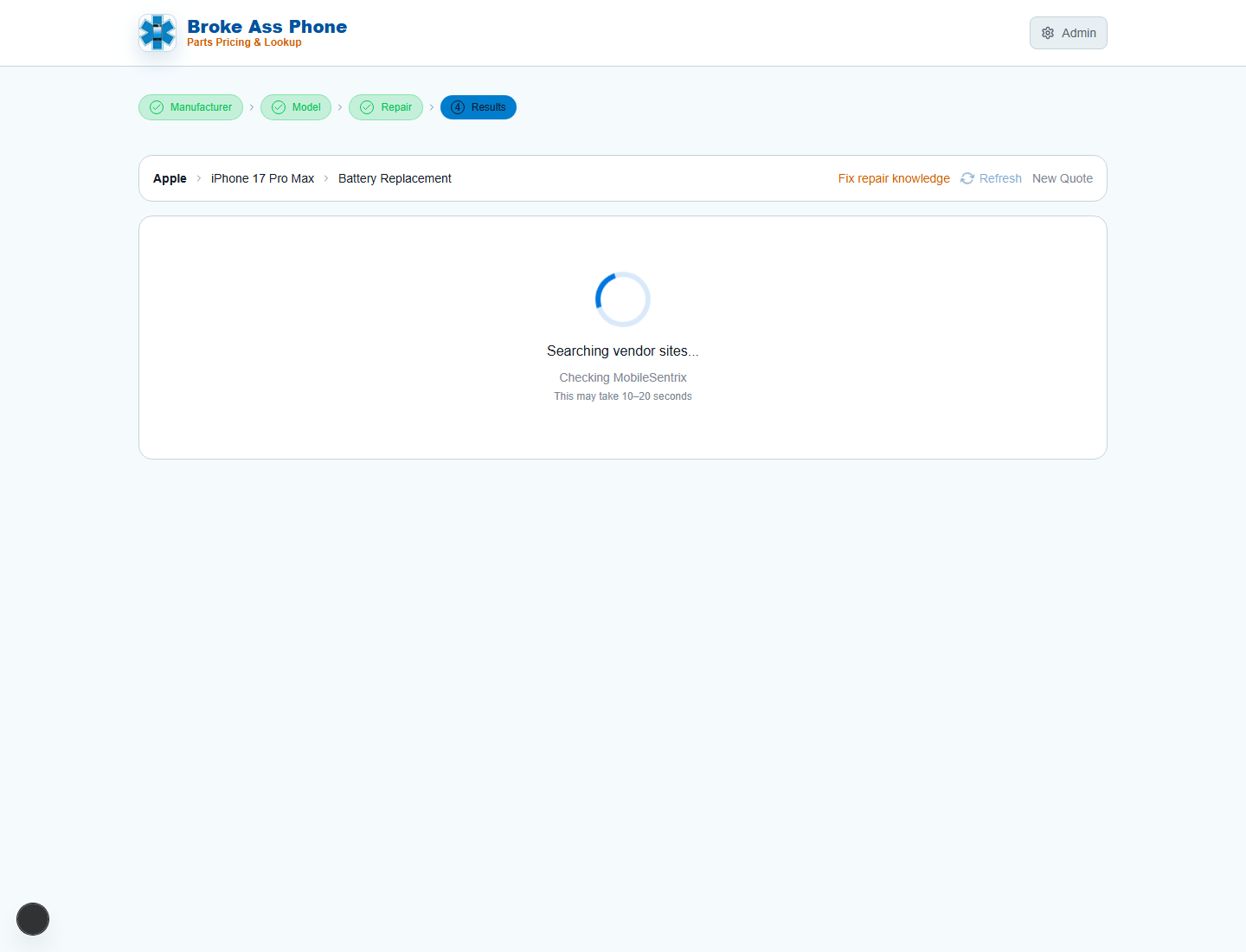Select the Results step pill
This screenshot has width=1246, height=952.
click(x=478, y=107)
